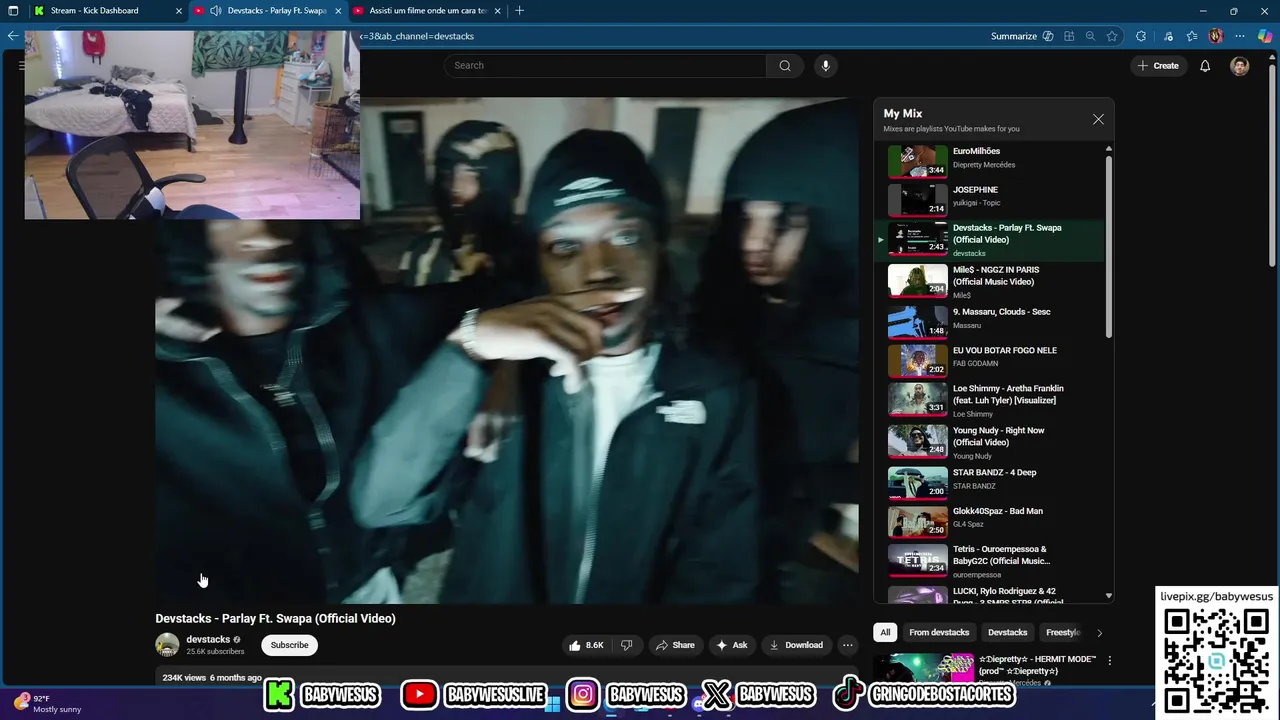Play EuroMilhões from the mix playlist
This screenshot has height=720, width=1280.
point(990,160)
